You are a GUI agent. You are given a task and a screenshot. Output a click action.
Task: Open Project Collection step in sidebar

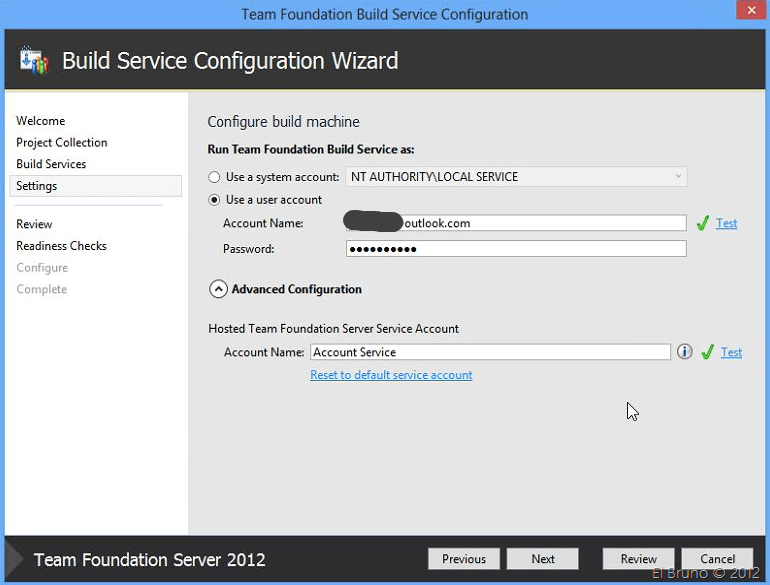62,143
